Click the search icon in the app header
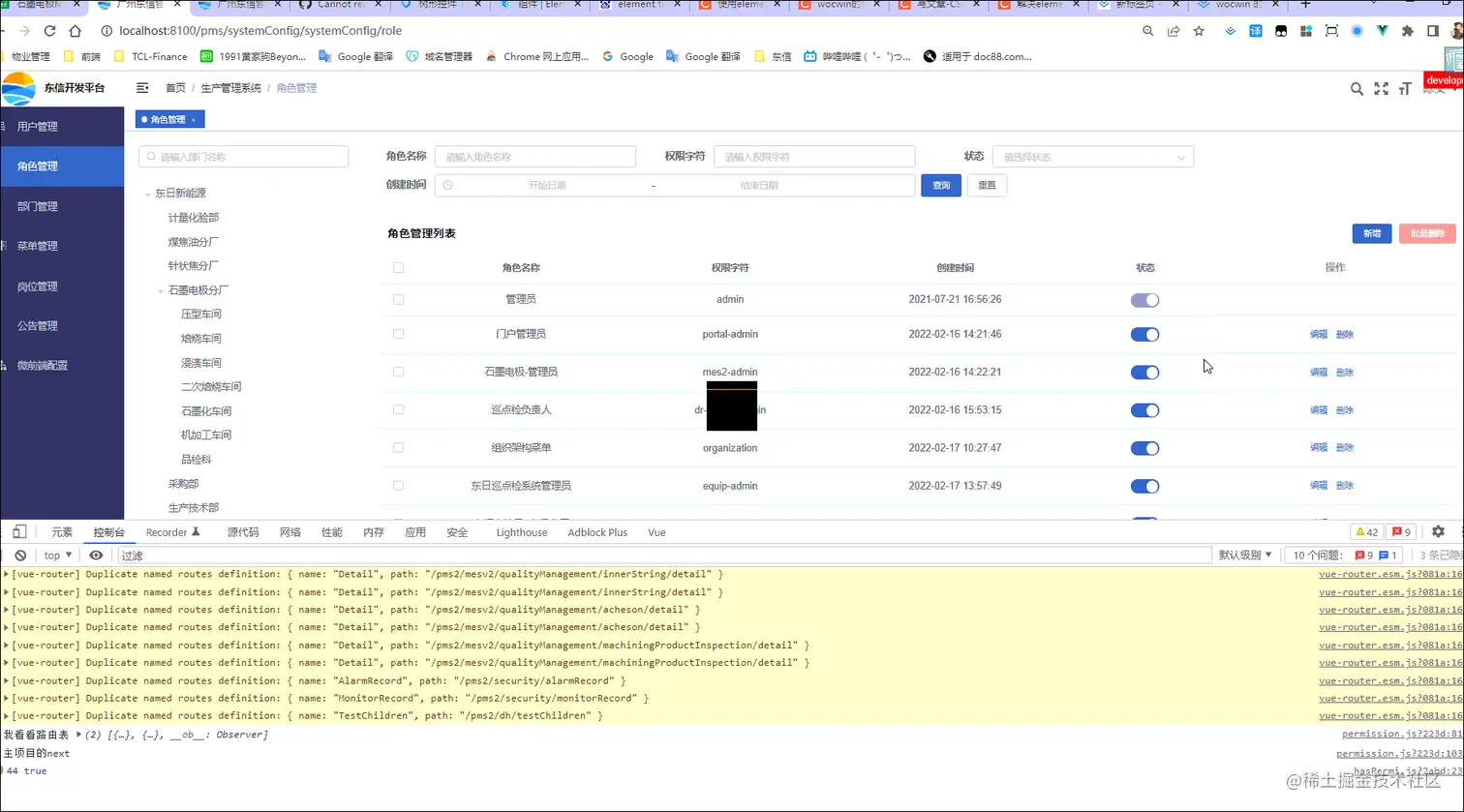 [x=1357, y=88]
